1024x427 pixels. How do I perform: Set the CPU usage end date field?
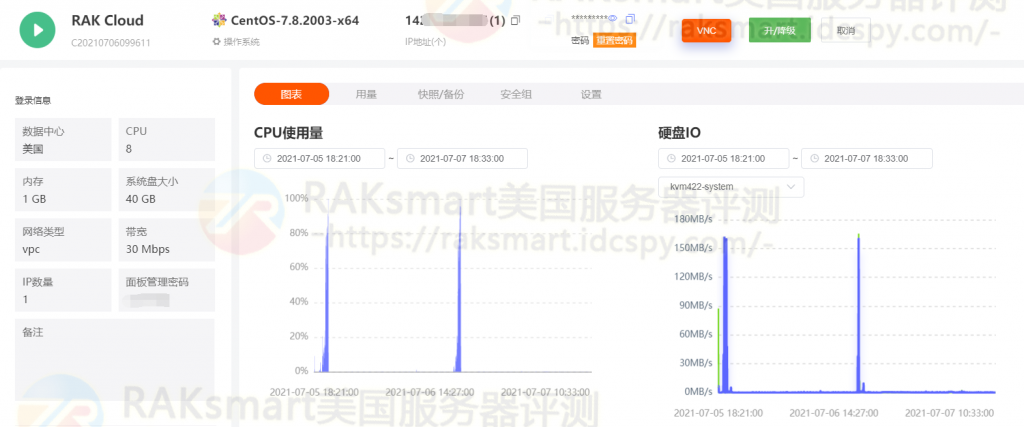[462, 159]
